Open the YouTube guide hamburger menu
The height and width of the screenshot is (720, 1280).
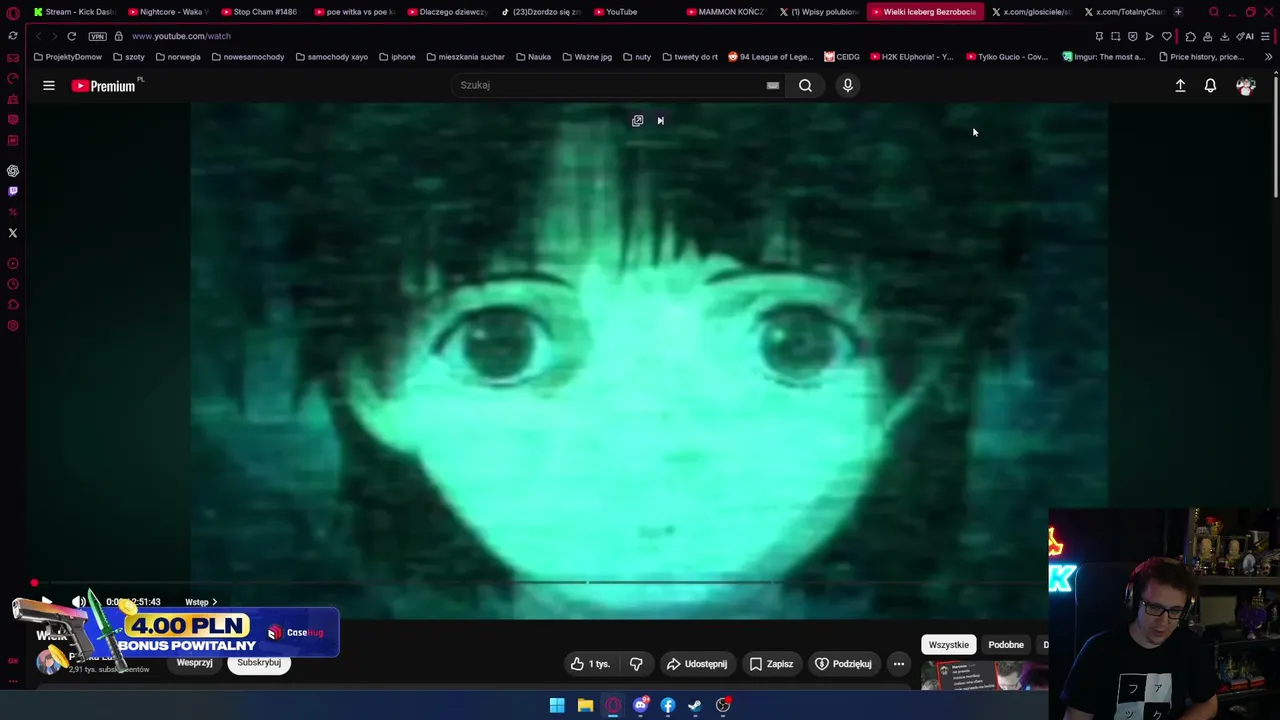[x=49, y=86]
